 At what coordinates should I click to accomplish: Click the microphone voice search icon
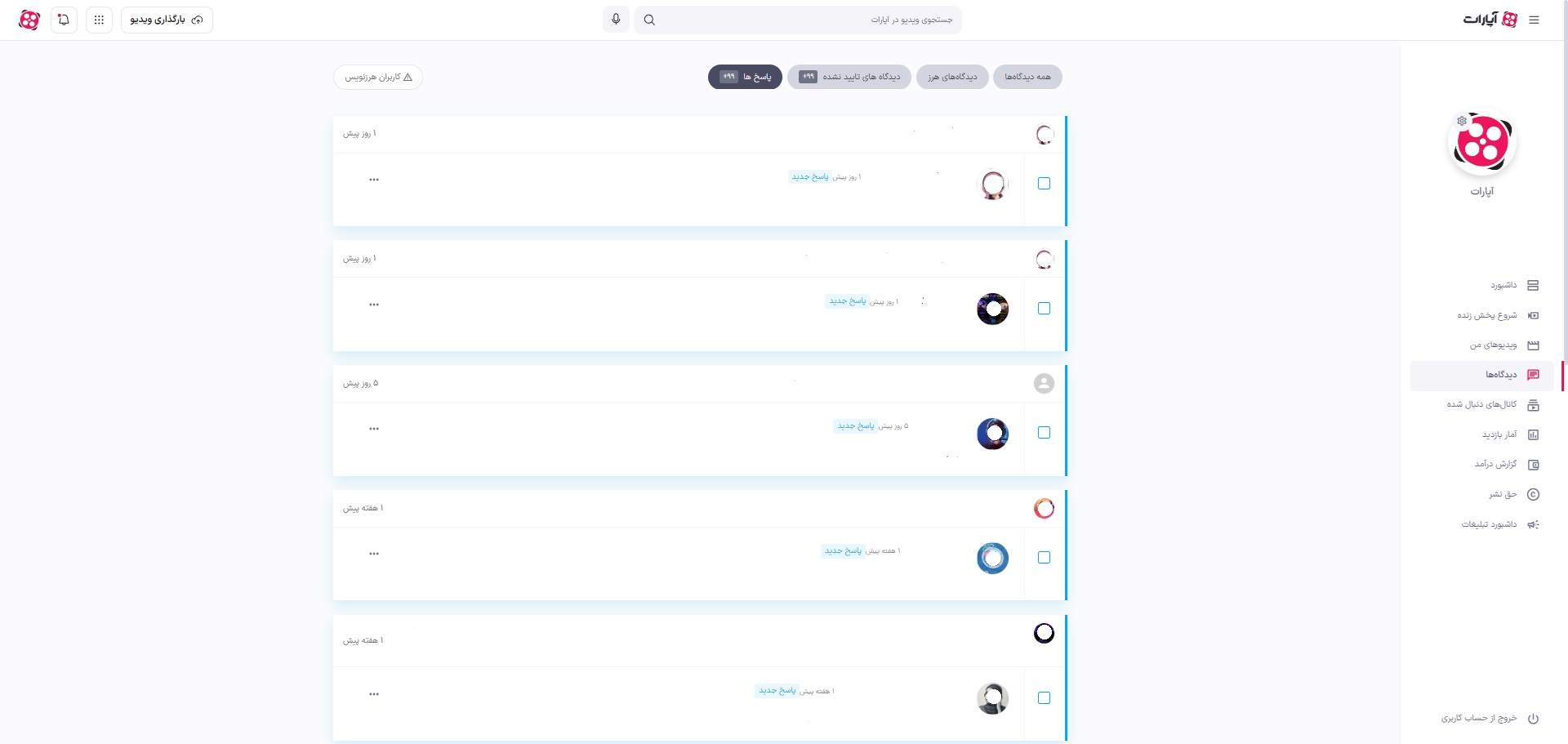tap(616, 20)
